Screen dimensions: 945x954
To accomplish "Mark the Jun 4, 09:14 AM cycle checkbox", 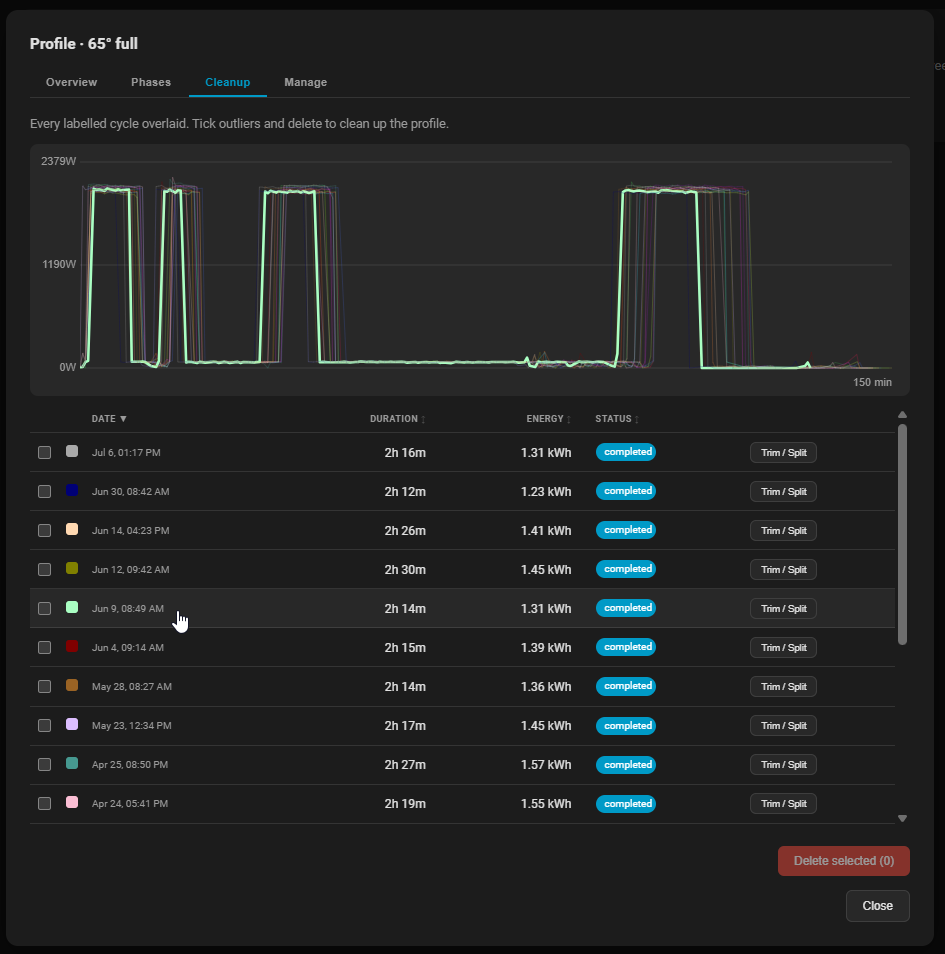I will click(44, 647).
